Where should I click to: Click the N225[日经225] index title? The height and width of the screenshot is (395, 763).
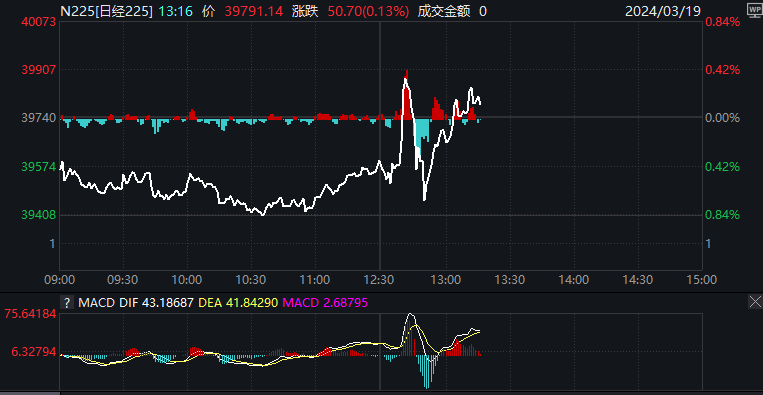point(106,11)
